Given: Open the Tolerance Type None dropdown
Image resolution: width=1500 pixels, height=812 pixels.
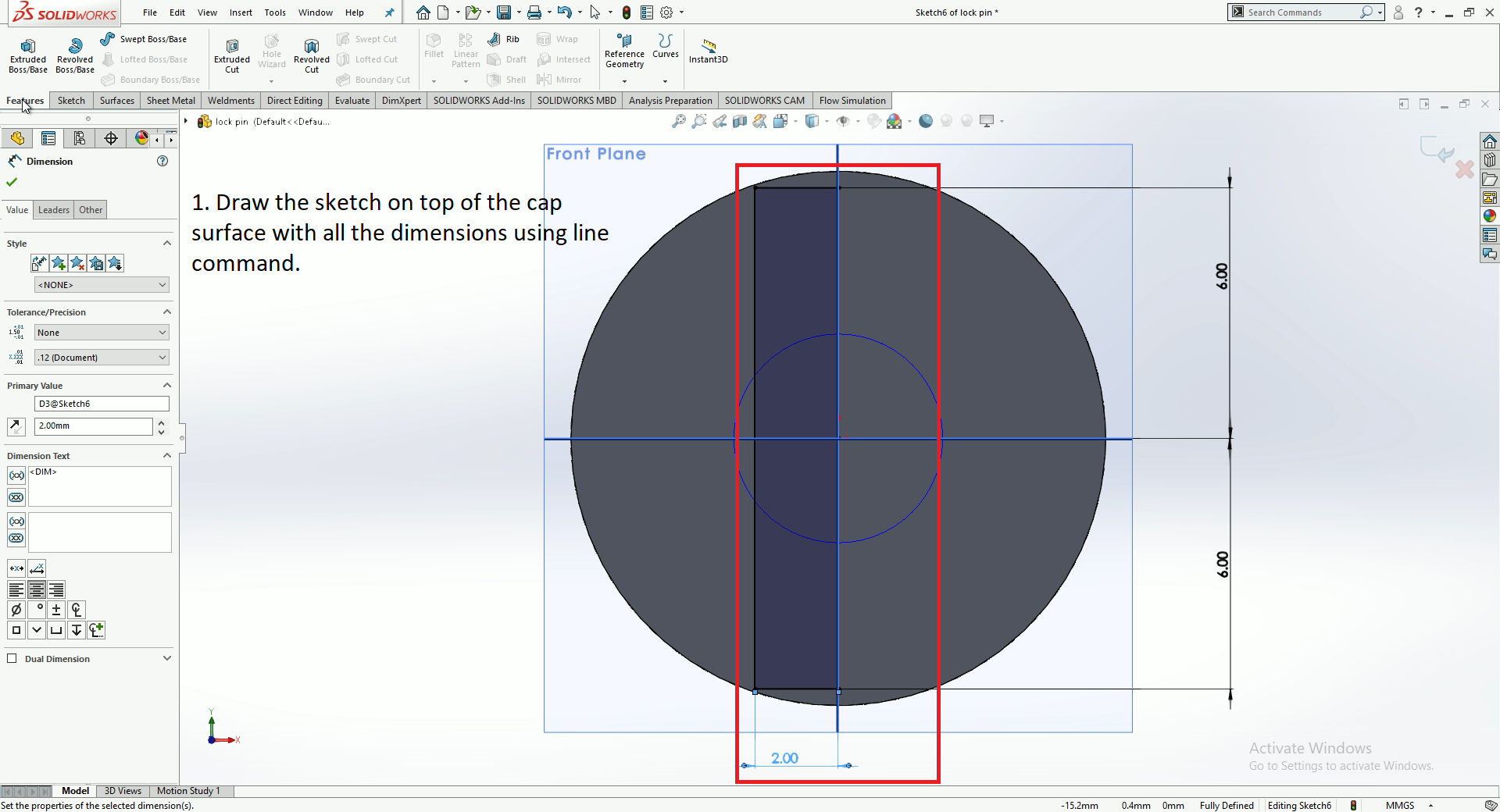Looking at the screenshot, I should coord(102,333).
